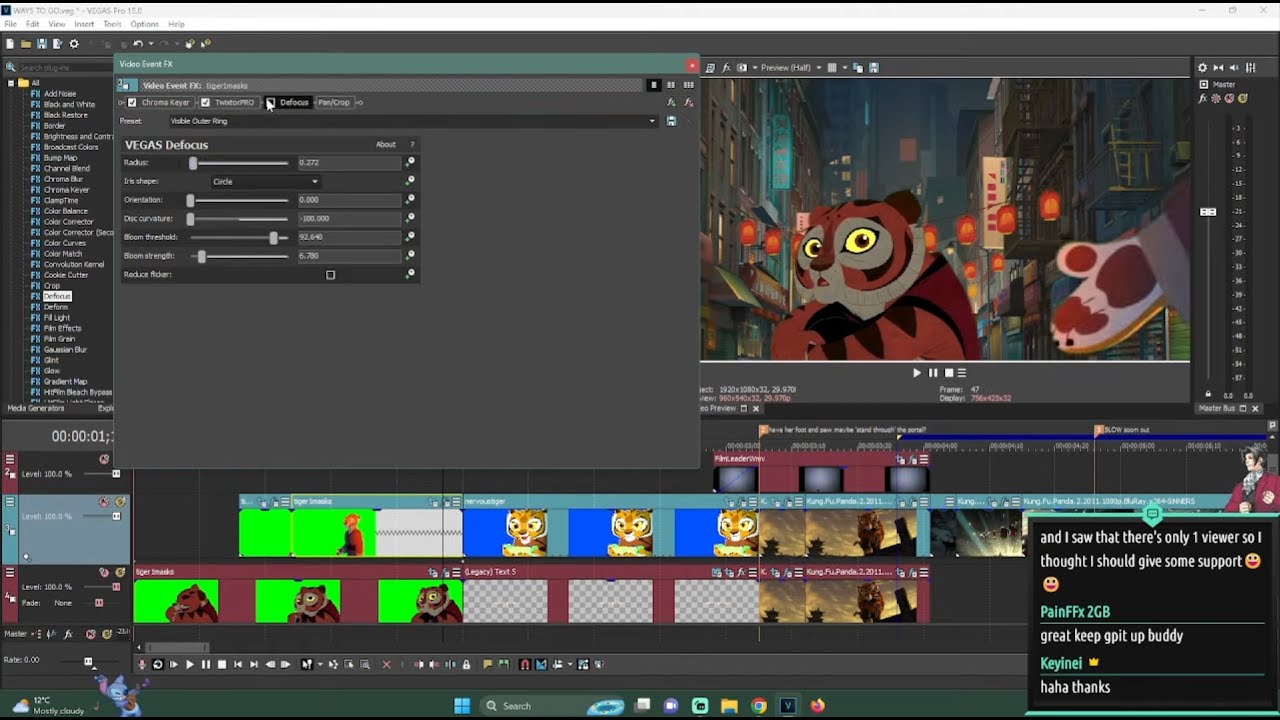Play the video in the preview window

click(x=917, y=373)
